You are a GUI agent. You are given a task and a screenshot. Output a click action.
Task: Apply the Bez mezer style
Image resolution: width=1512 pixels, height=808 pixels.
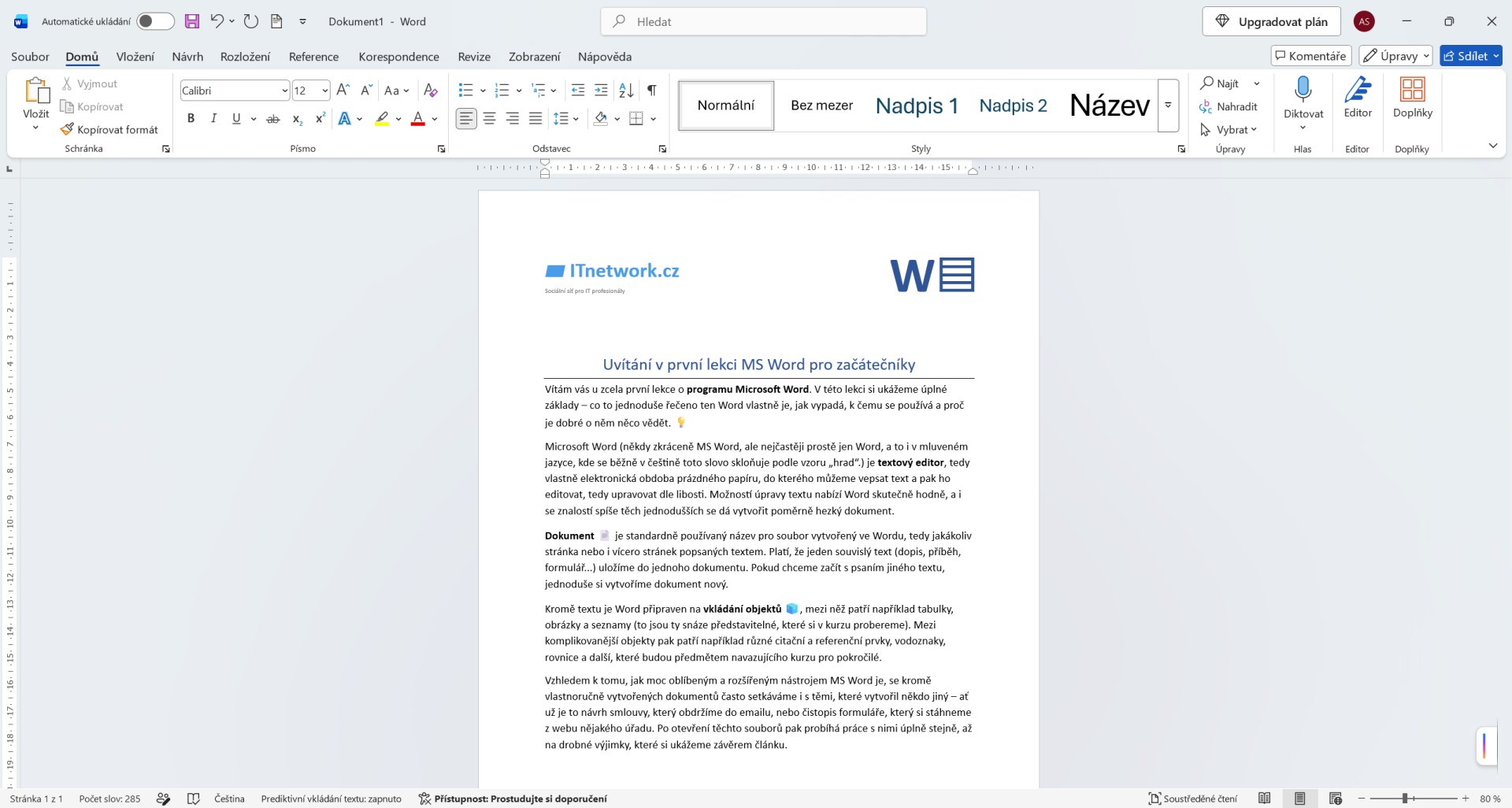pyautogui.click(x=821, y=106)
